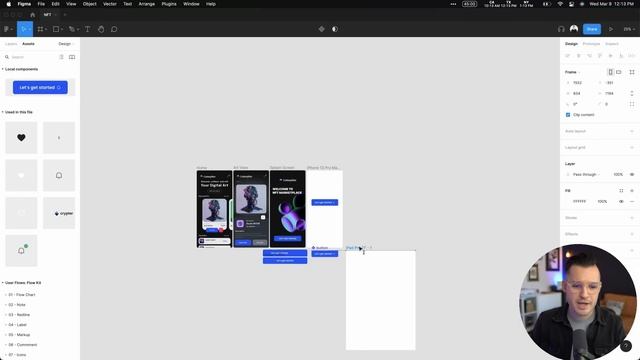Open the zoom level dropdown
Screen dimensions: 640x360
(629, 29)
